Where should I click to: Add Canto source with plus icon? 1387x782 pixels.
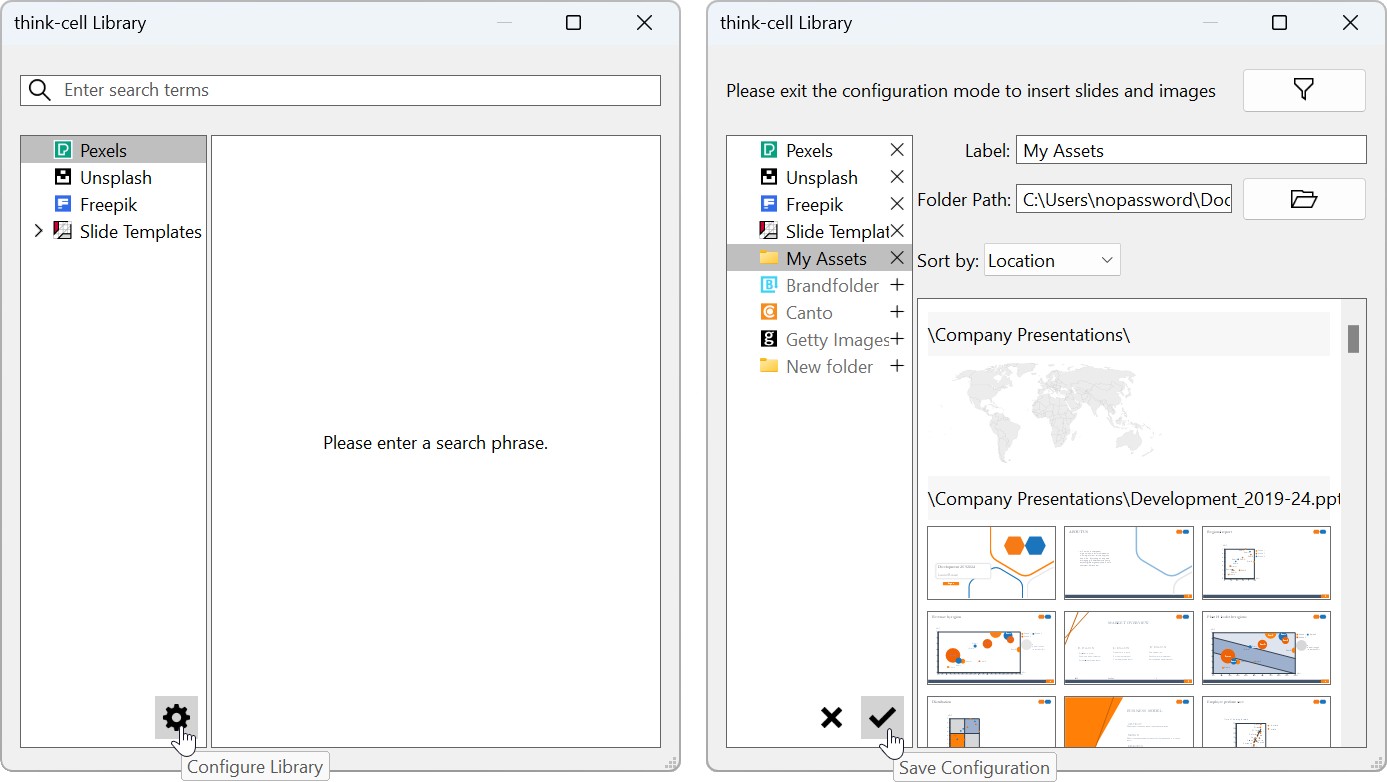[x=897, y=312]
